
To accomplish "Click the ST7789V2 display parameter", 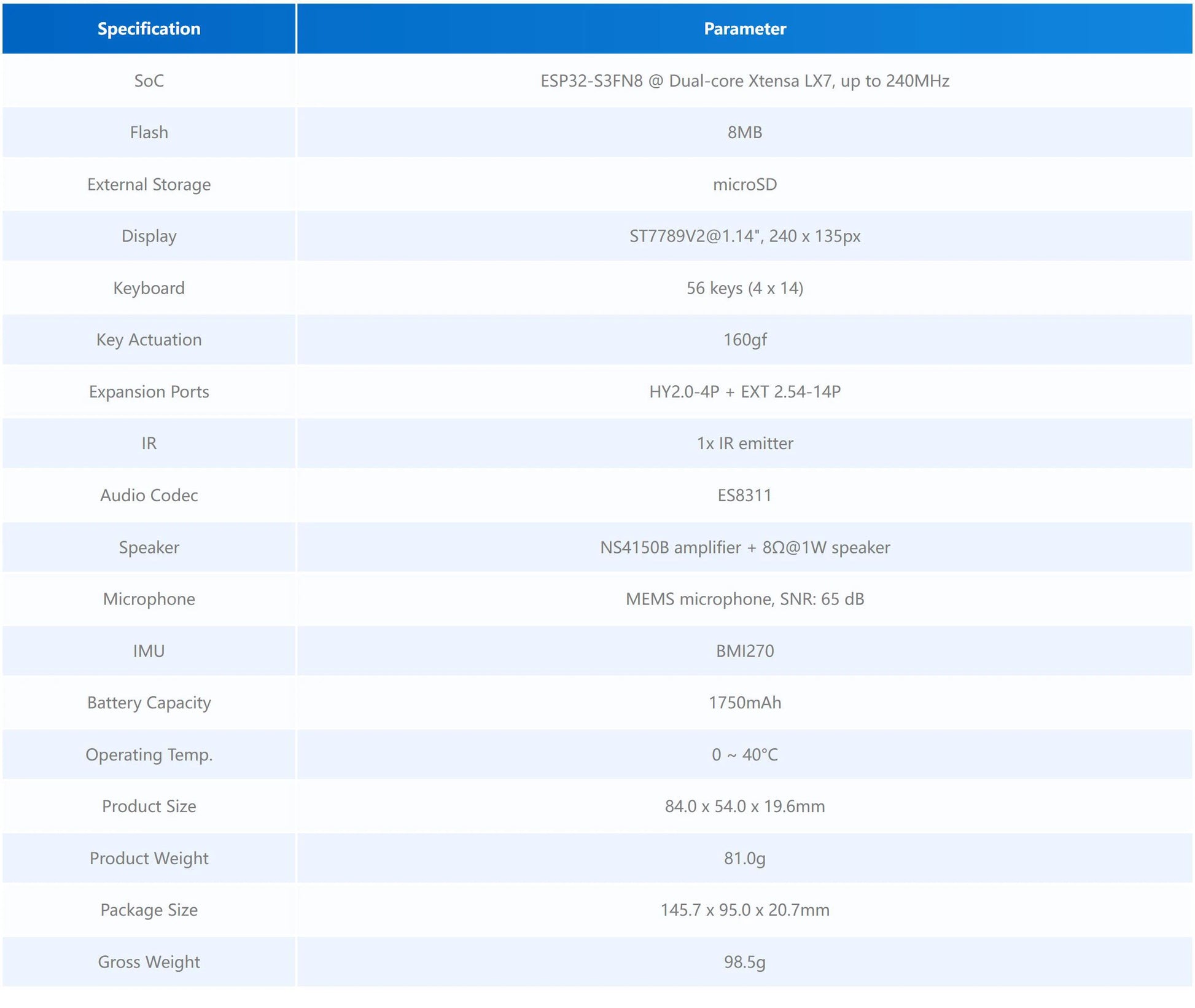I will [x=744, y=236].
